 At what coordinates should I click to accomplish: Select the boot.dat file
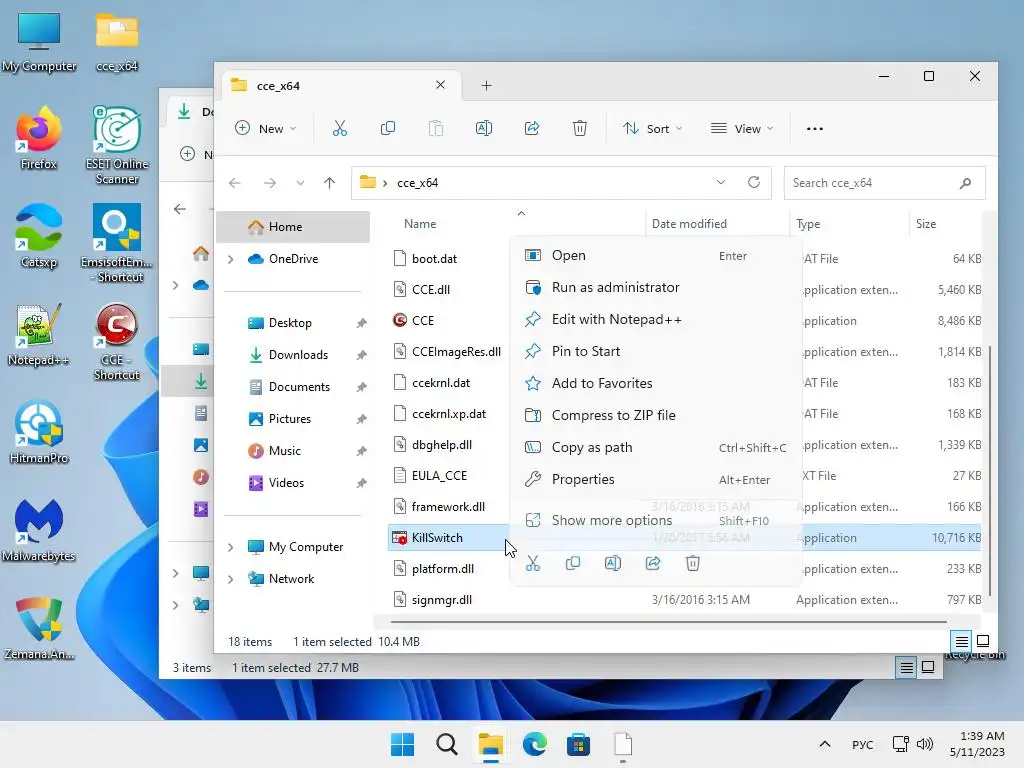[434, 259]
